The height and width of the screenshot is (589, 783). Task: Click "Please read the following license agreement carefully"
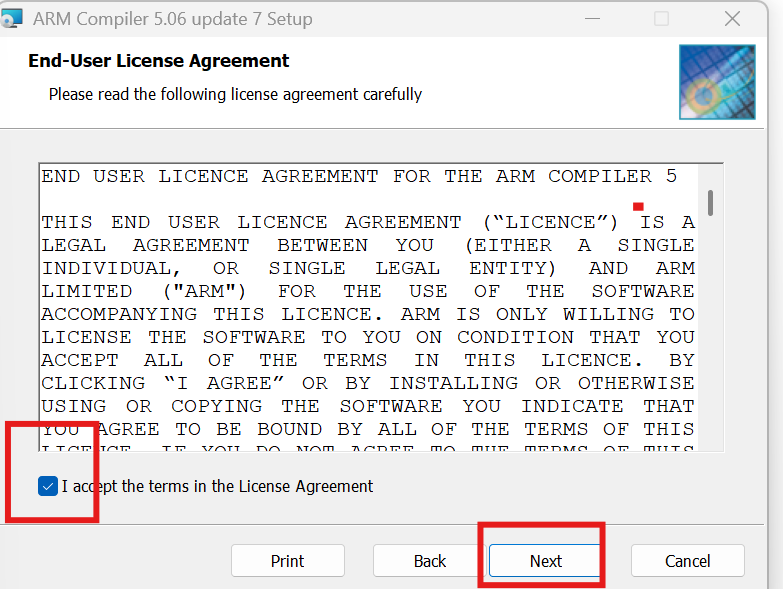(x=235, y=94)
